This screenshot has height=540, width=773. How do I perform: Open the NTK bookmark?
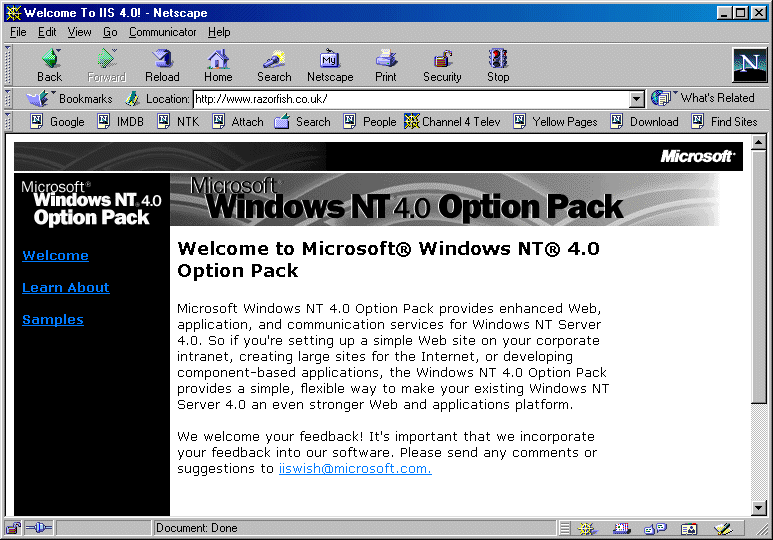(x=178, y=121)
